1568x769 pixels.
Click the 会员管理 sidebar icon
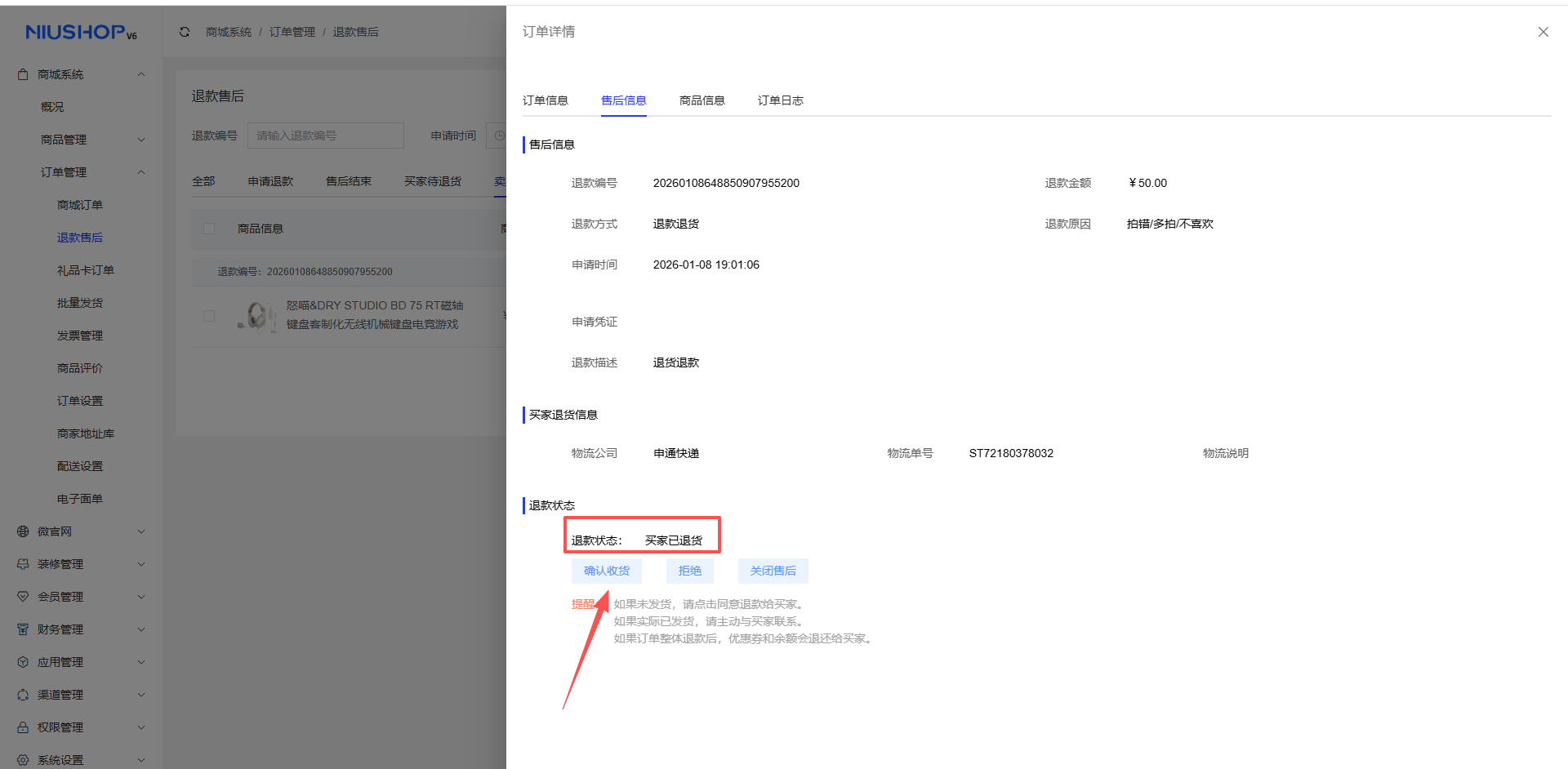[23, 597]
